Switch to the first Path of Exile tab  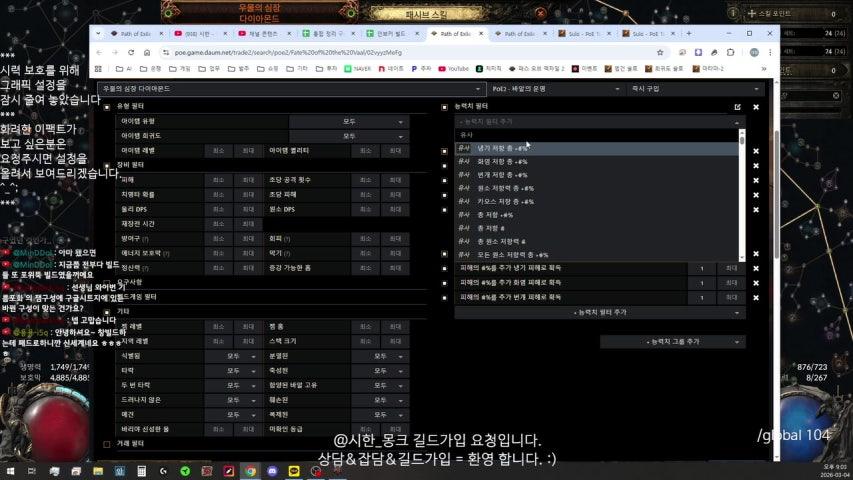point(136,33)
